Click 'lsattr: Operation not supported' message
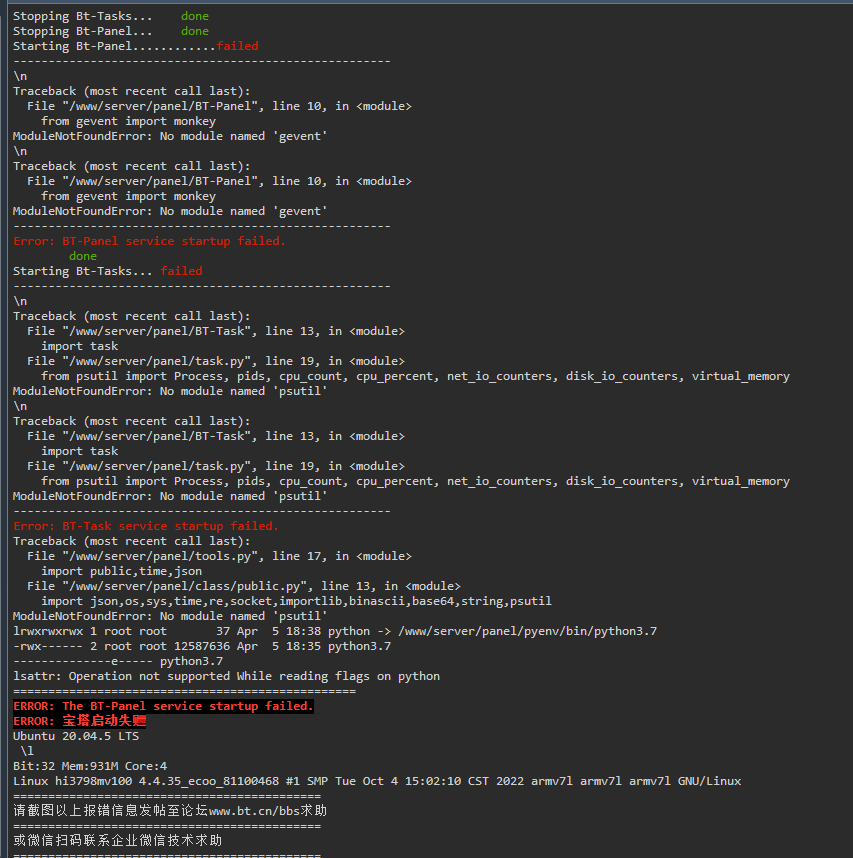Image resolution: width=853 pixels, height=858 pixels. (227, 676)
